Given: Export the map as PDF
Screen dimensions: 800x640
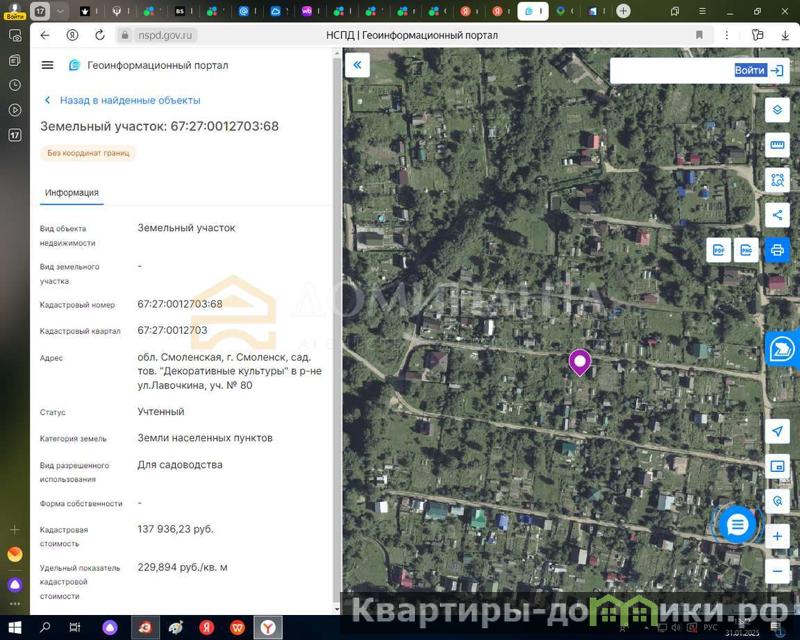Looking at the screenshot, I should click(x=718, y=250).
